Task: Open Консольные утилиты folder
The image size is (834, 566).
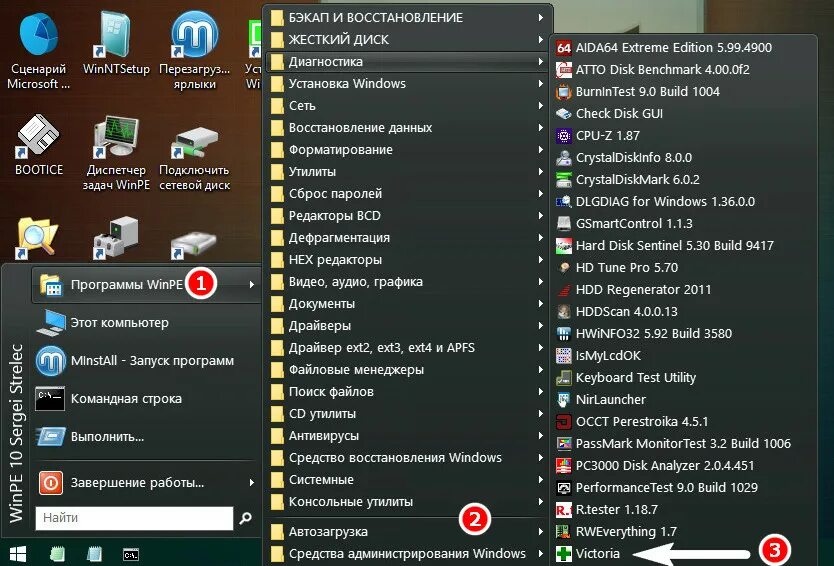Action: coord(408,502)
